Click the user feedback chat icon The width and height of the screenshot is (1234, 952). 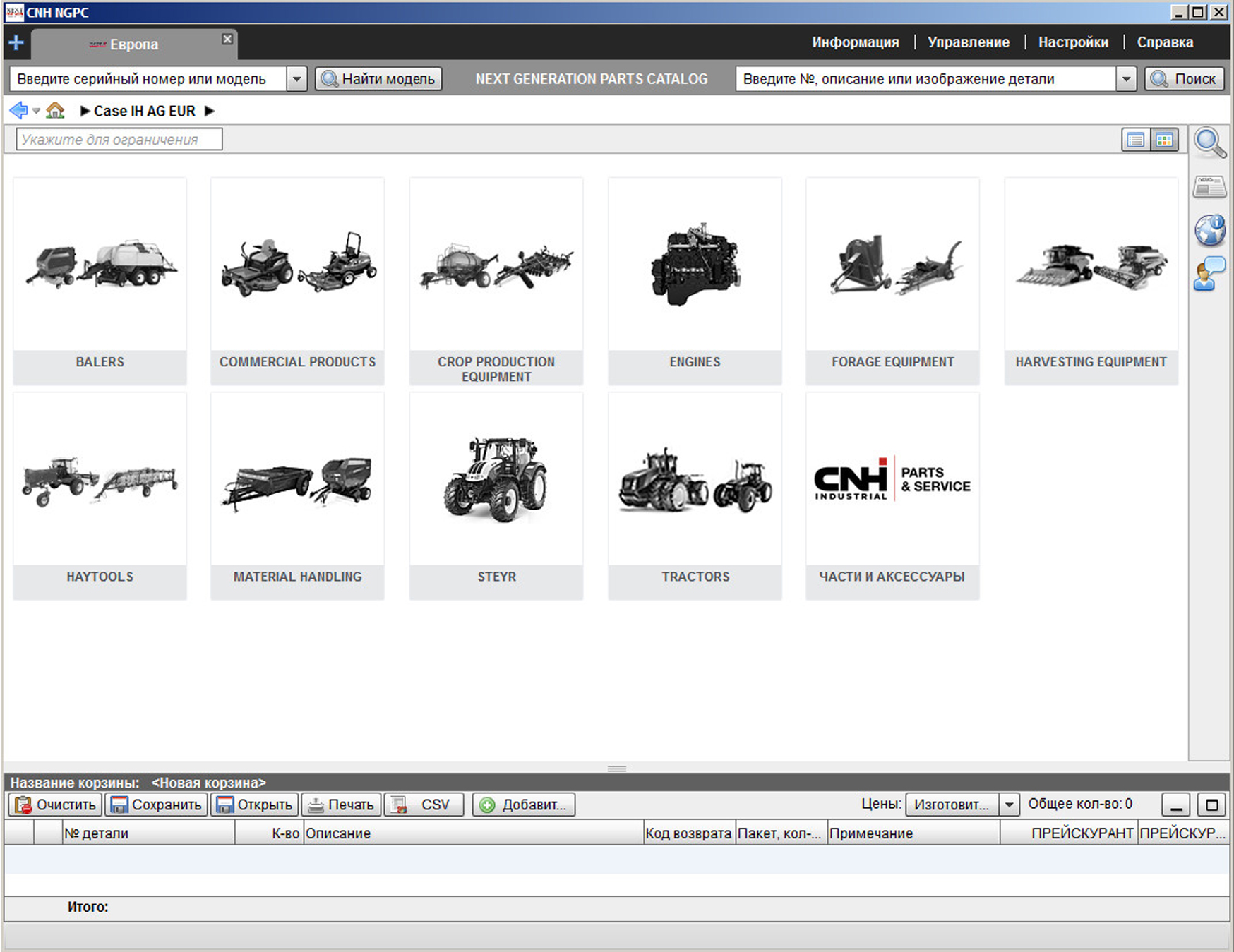pyautogui.click(x=1209, y=273)
